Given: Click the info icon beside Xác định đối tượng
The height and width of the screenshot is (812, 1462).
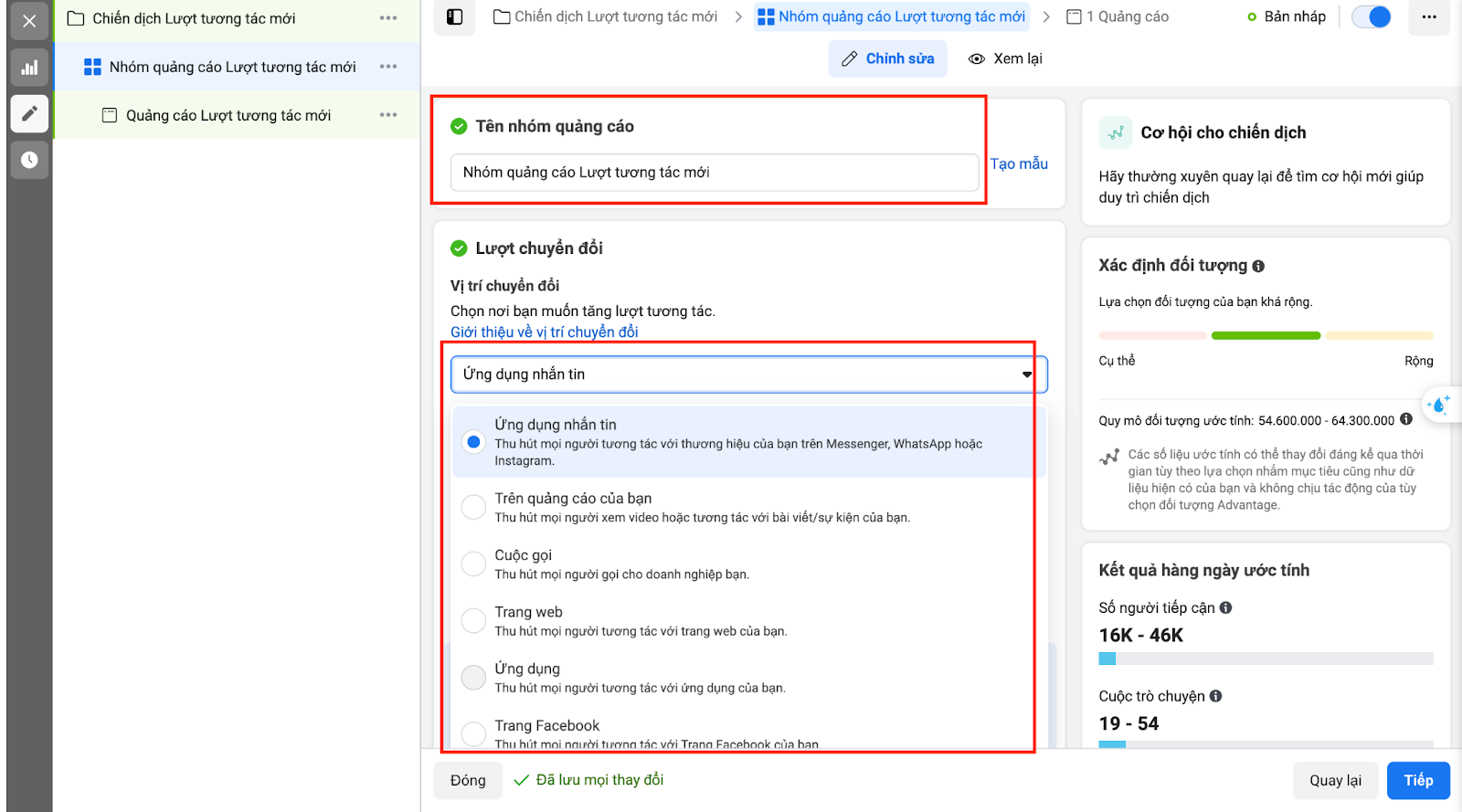Looking at the screenshot, I should [x=1258, y=266].
